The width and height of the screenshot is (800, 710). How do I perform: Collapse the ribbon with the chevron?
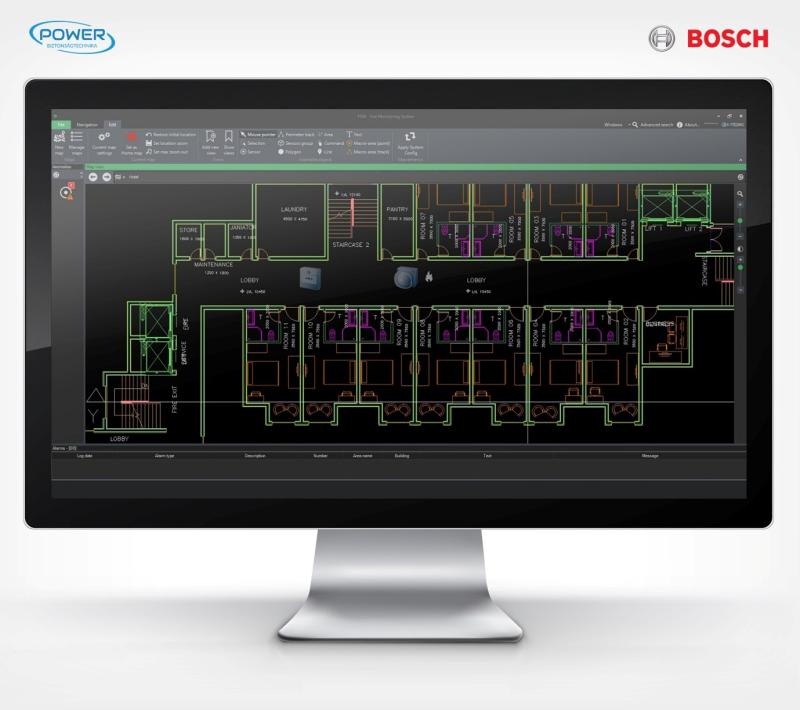(741, 159)
